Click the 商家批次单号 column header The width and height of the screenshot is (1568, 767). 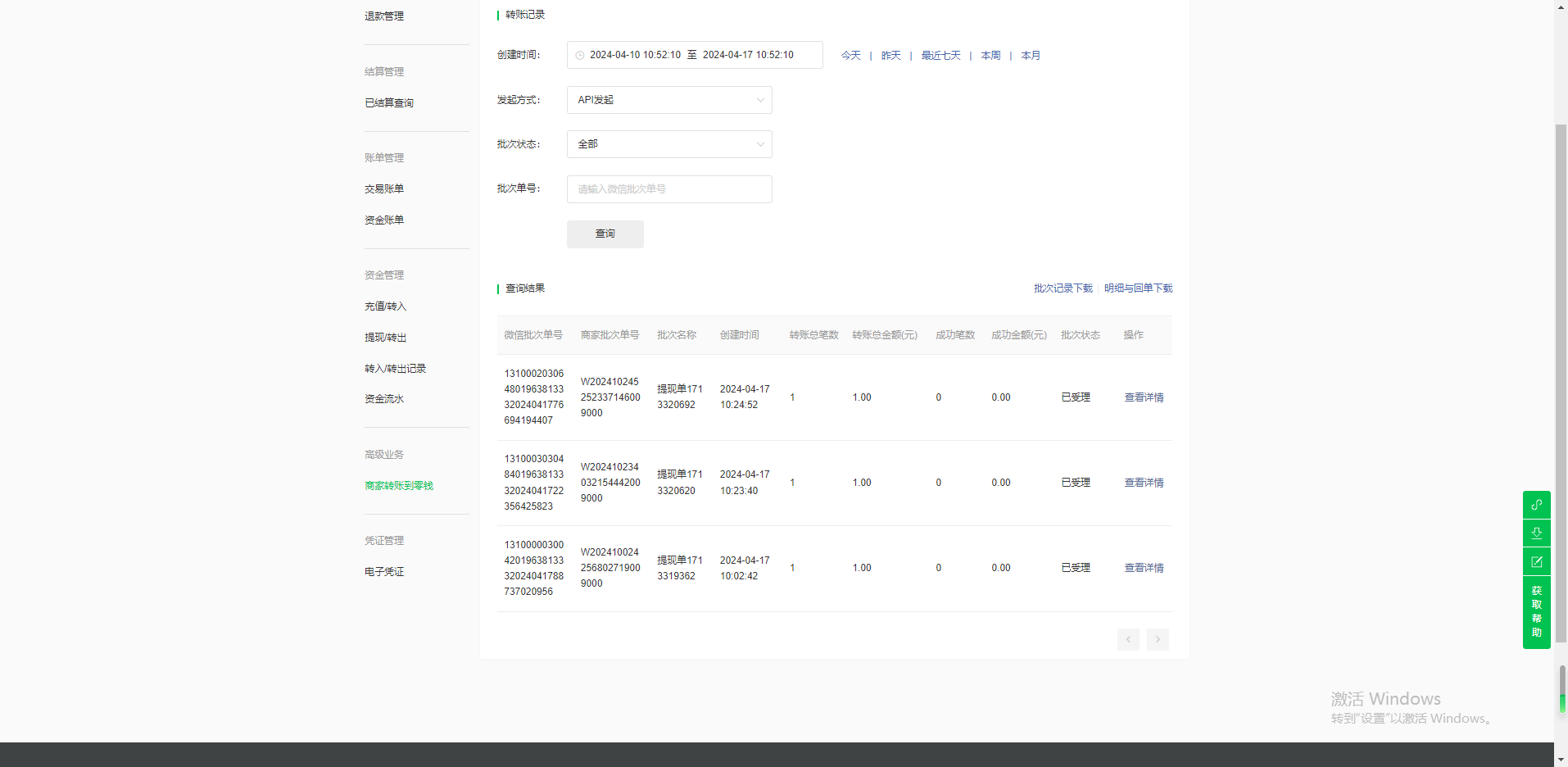click(610, 335)
